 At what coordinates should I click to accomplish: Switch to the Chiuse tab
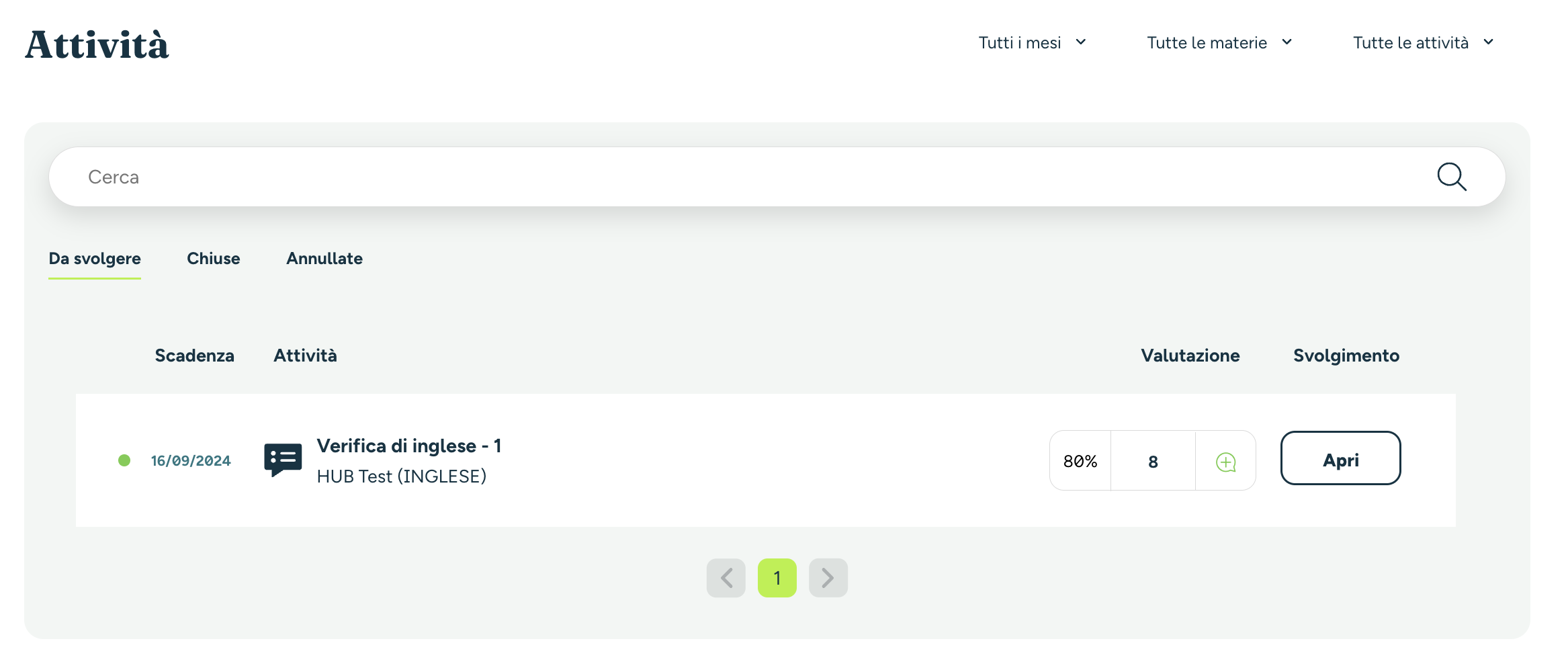tap(214, 259)
